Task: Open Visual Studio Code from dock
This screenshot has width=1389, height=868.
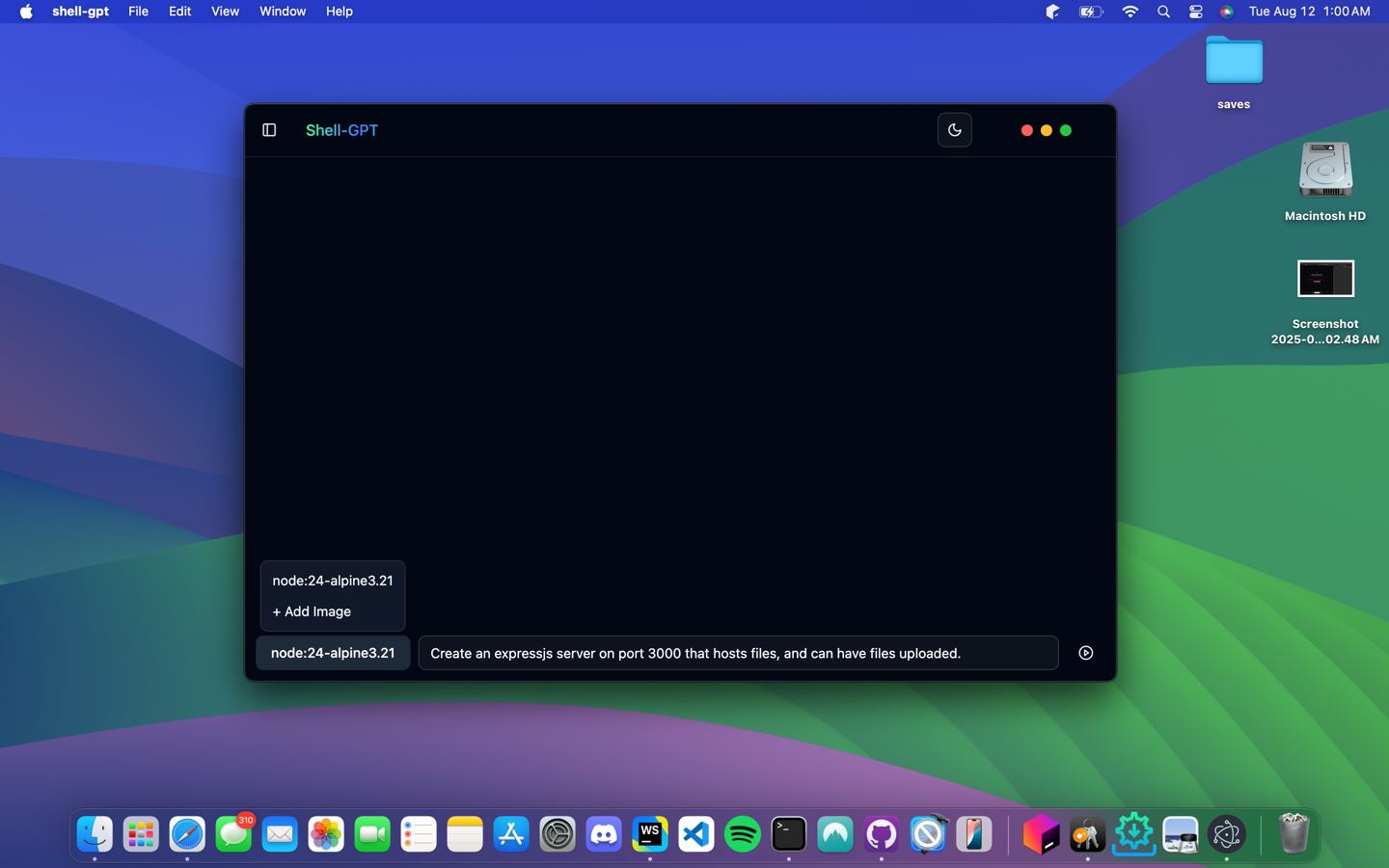Action: click(696, 834)
